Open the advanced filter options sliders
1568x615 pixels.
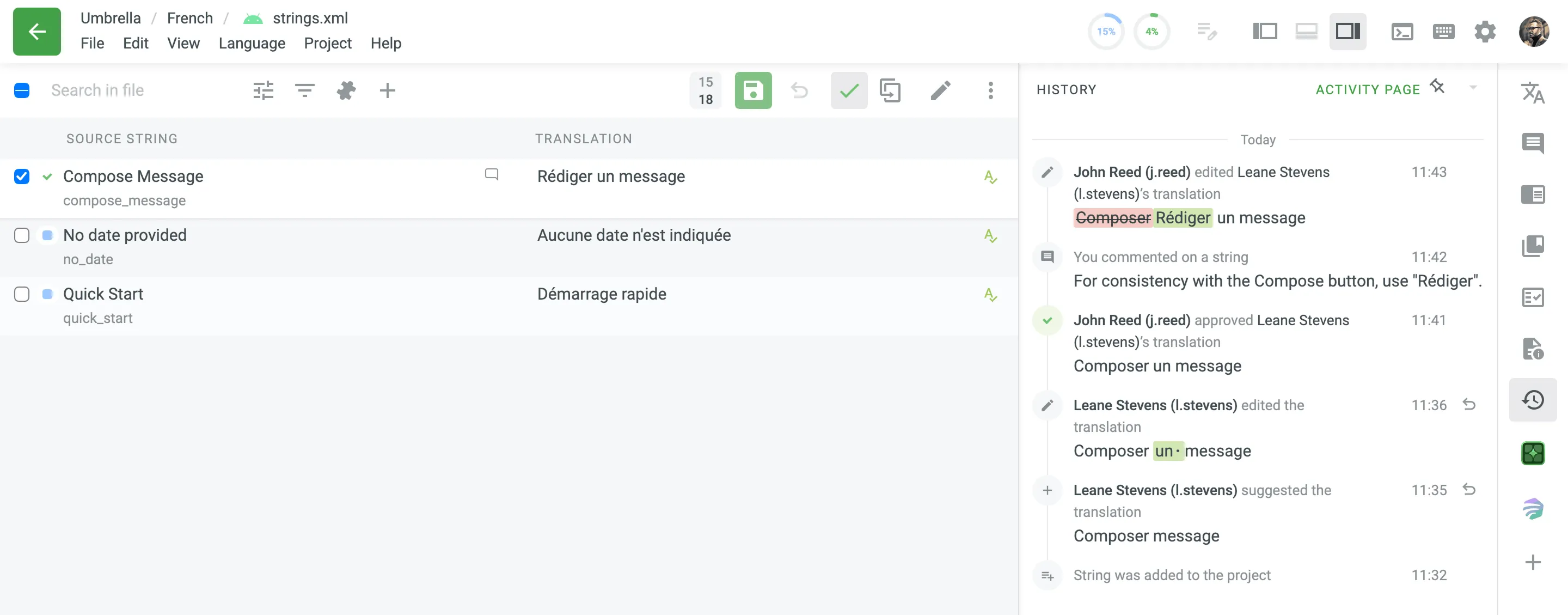pos(263,91)
